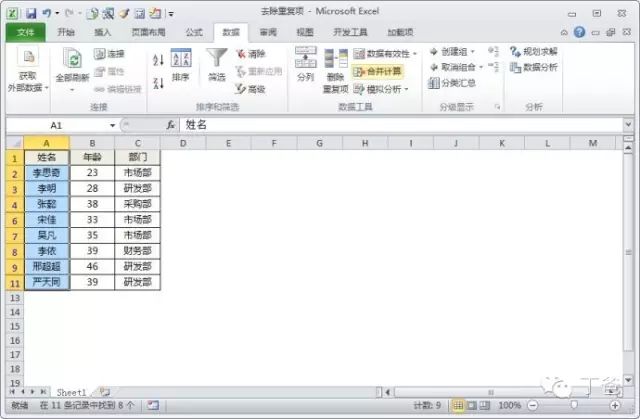Go to the last sheet tab arrow

[x=43, y=392]
